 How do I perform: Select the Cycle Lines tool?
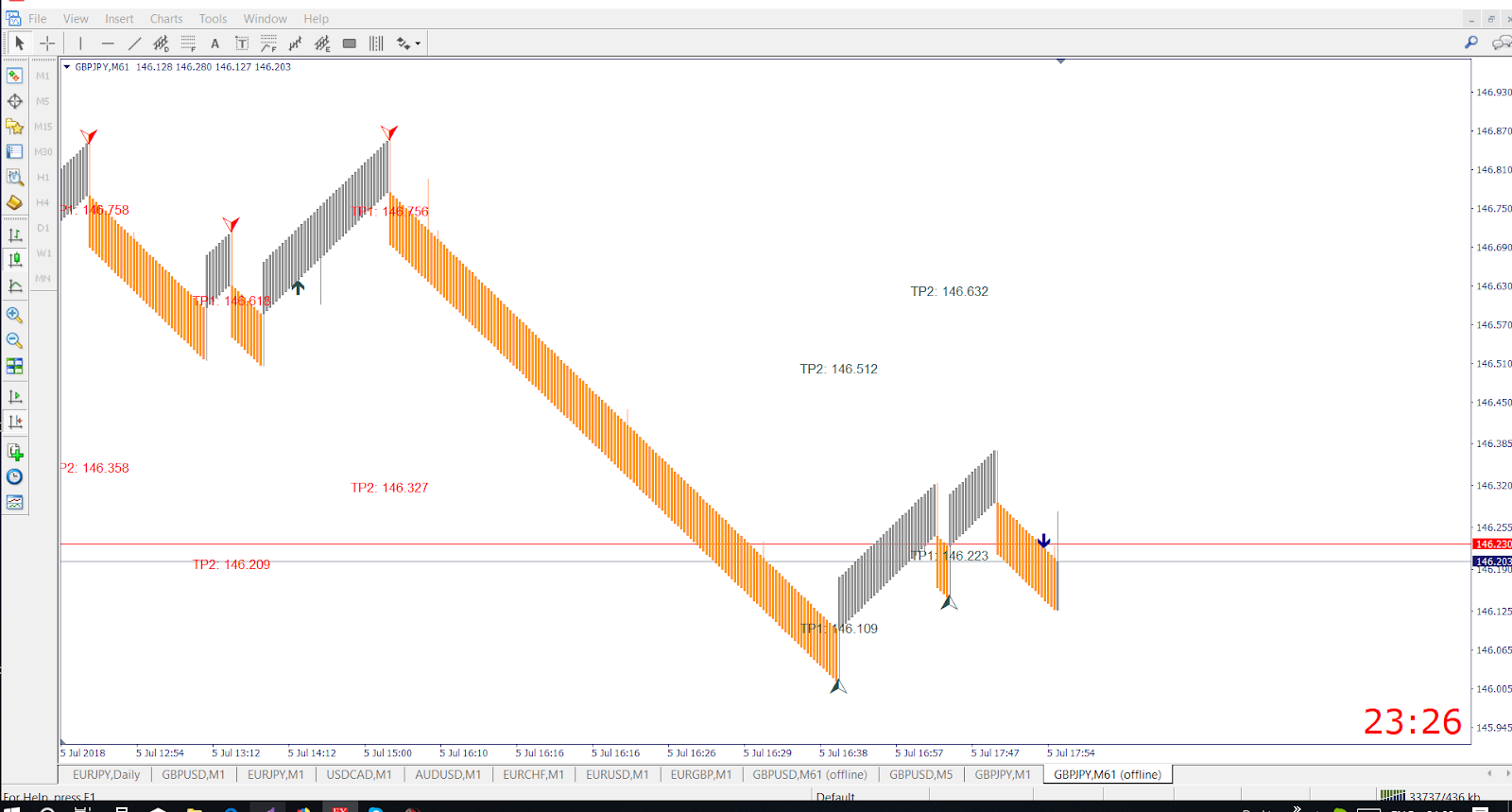(376, 43)
